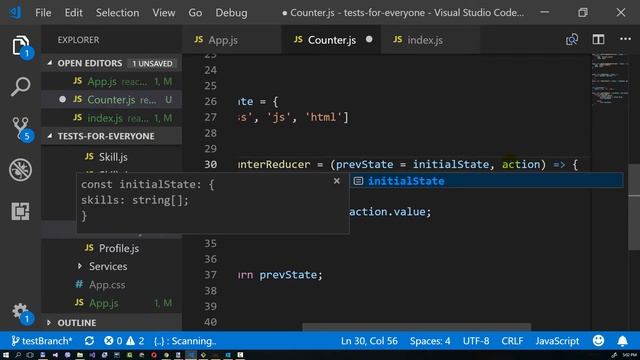
Task: Switch to the index.js editor tab
Action: tap(431, 40)
